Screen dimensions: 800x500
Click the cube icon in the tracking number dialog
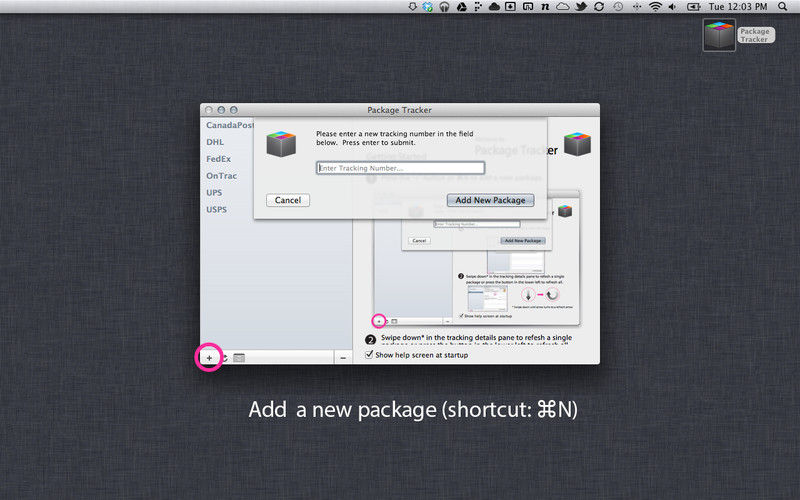click(x=281, y=144)
